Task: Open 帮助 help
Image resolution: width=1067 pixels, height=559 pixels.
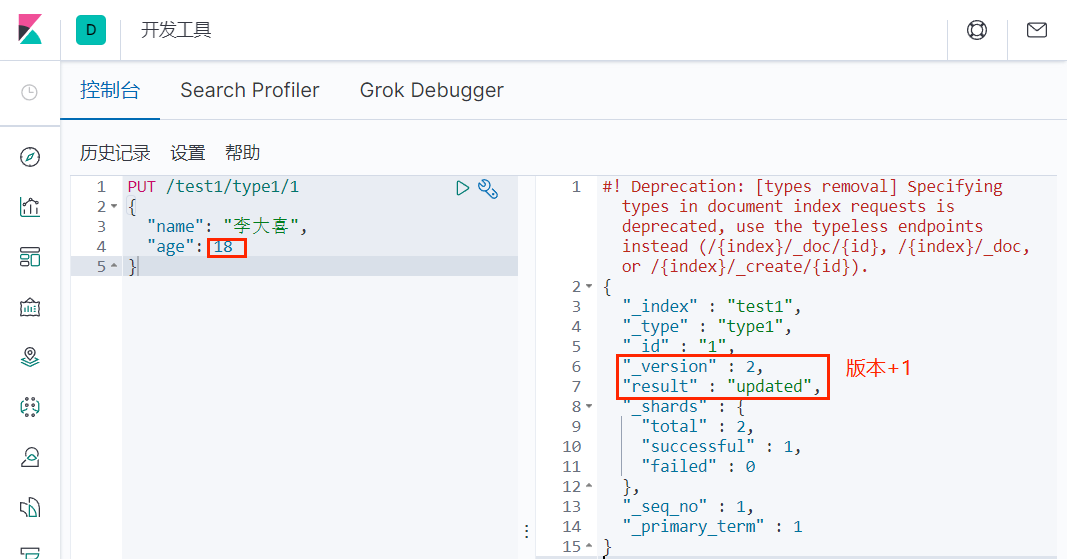Action: click(x=242, y=153)
